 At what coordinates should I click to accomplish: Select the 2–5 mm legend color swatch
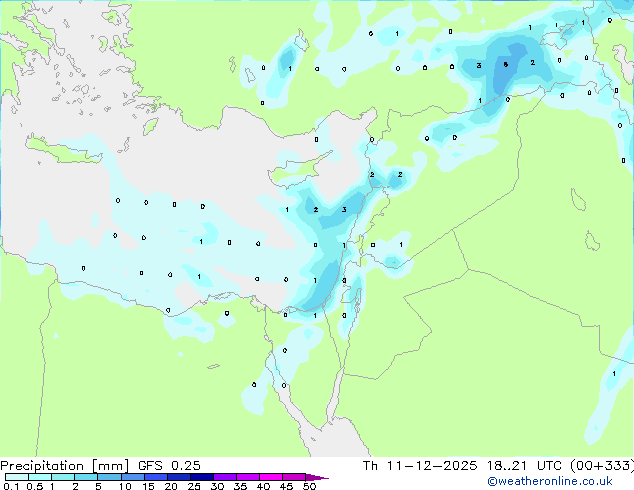click(x=86, y=477)
